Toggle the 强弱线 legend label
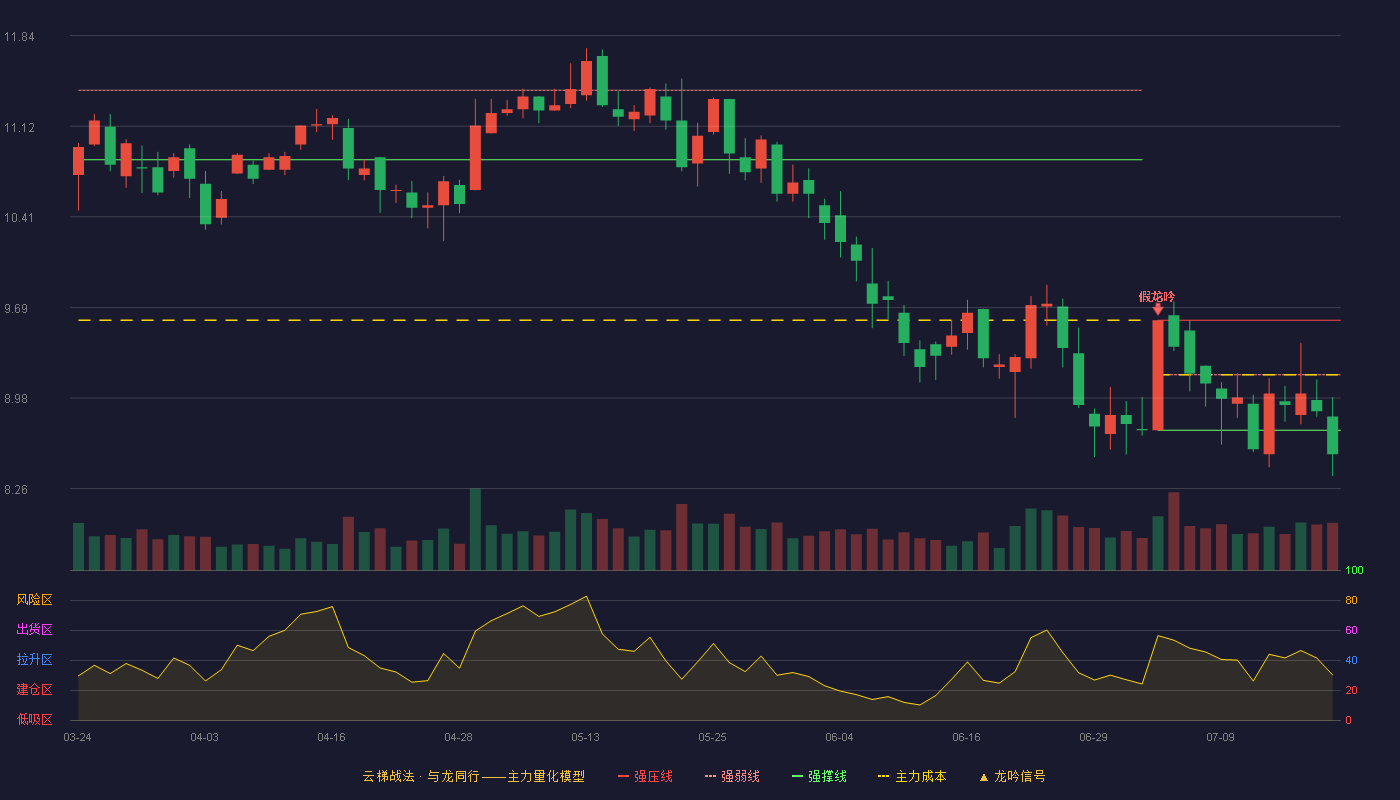Viewport: 1400px width, 800px height. pos(740,776)
